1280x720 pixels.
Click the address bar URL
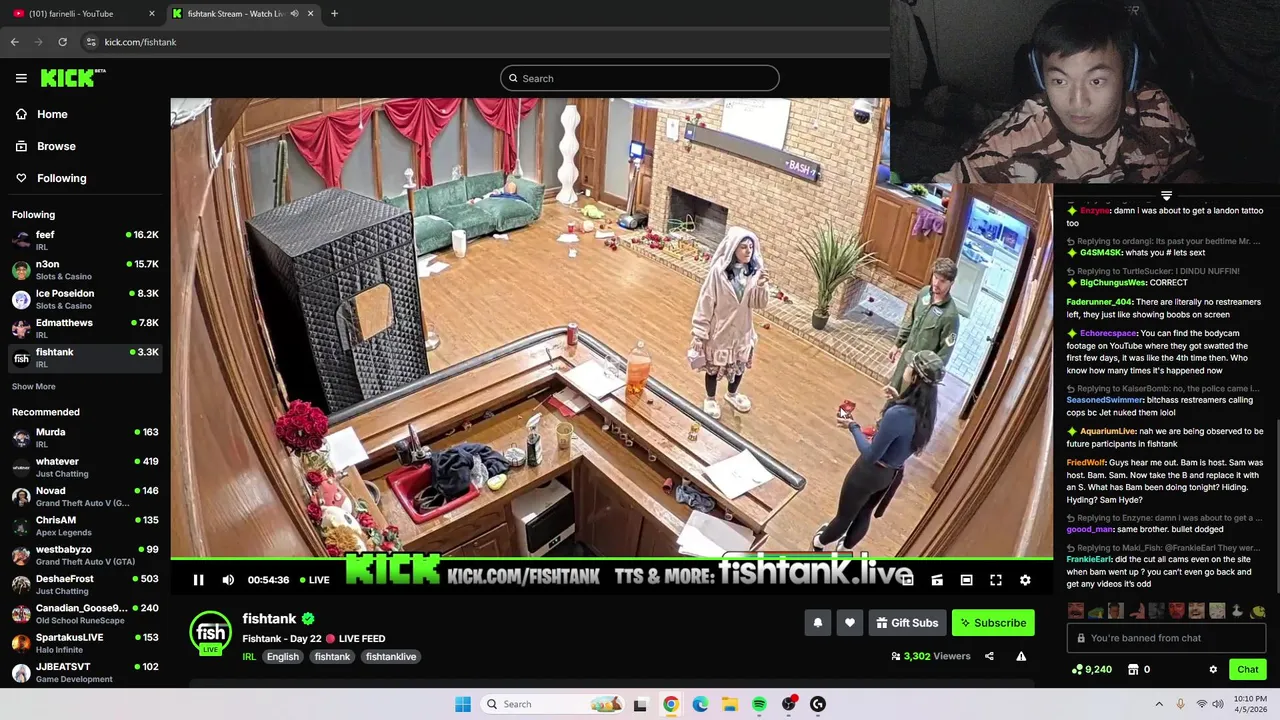pyautogui.click(x=140, y=42)
